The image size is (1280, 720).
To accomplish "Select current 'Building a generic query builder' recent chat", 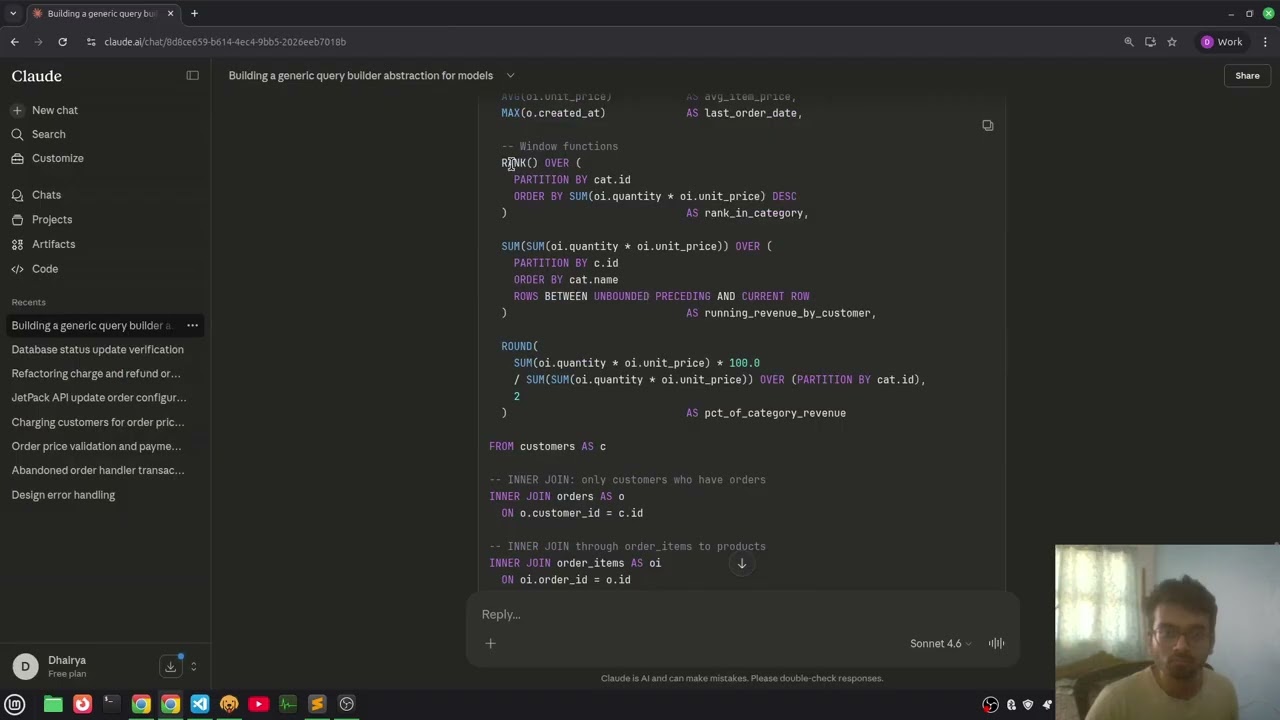I will click(x=91, y=325).
